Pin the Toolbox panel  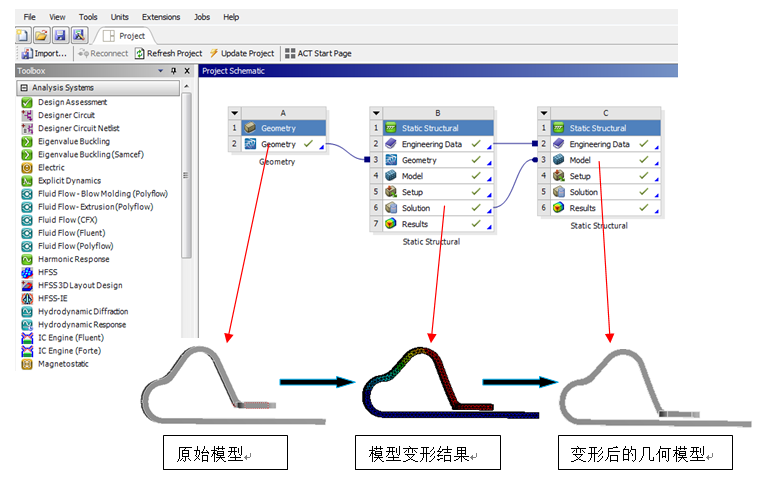point(173,71)
